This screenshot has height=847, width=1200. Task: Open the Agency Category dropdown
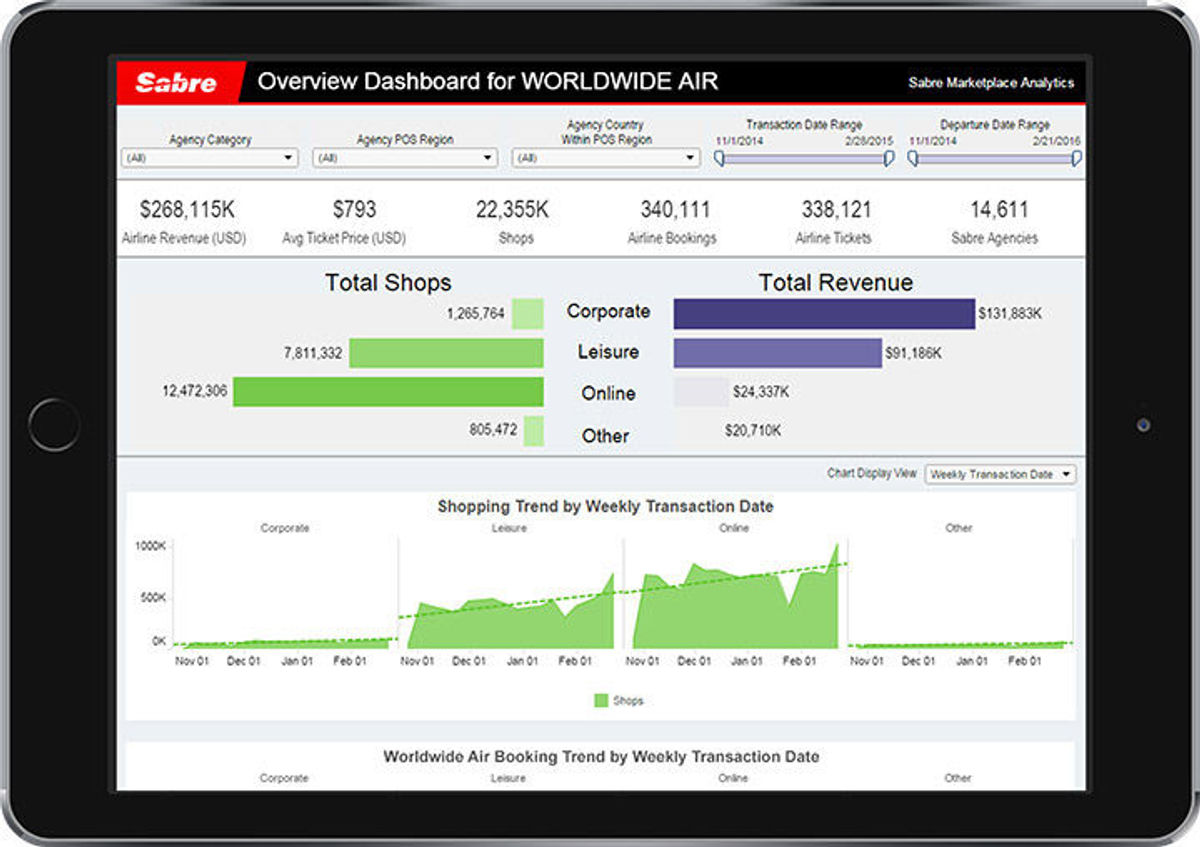point(210,157)
